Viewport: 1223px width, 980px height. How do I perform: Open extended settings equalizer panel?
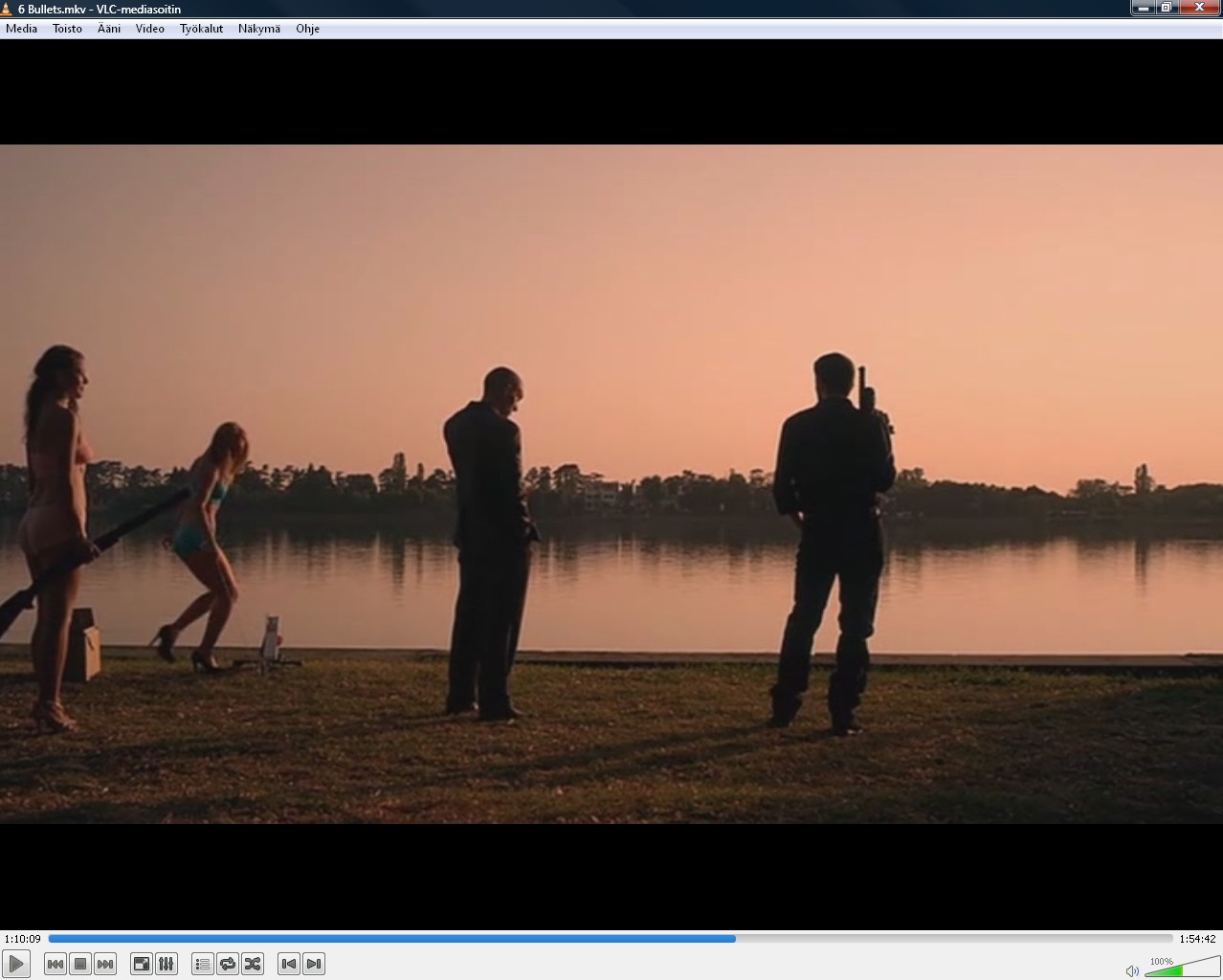click(166, 964)
